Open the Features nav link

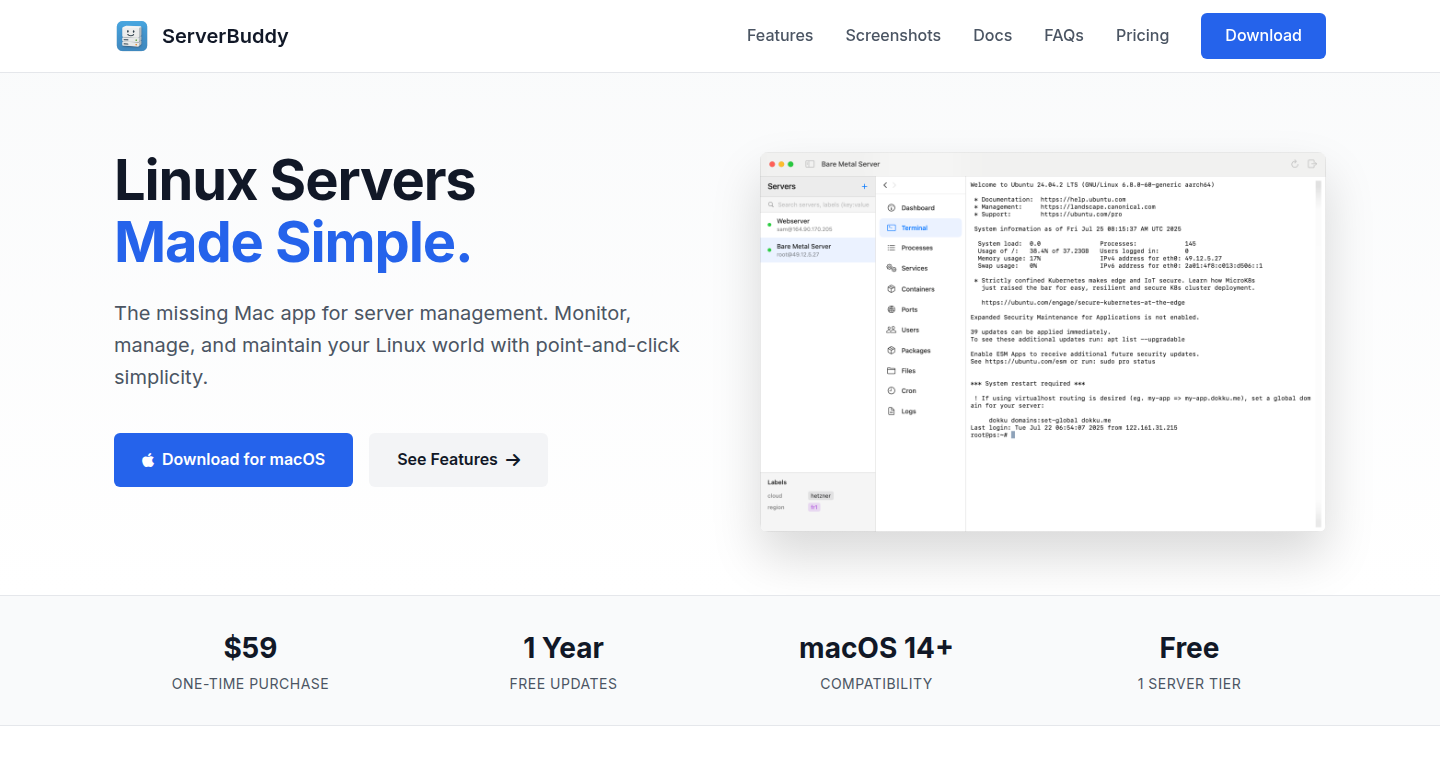point(780,35)
